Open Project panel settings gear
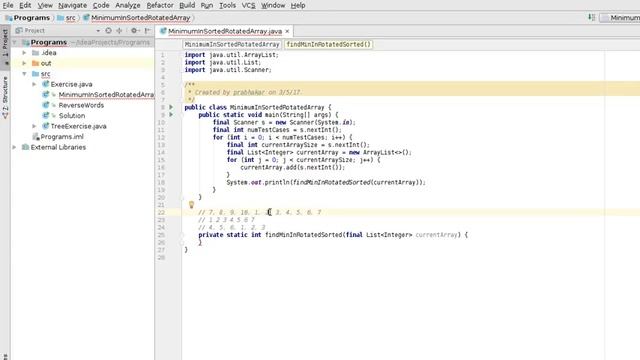 tap(134, 30)
